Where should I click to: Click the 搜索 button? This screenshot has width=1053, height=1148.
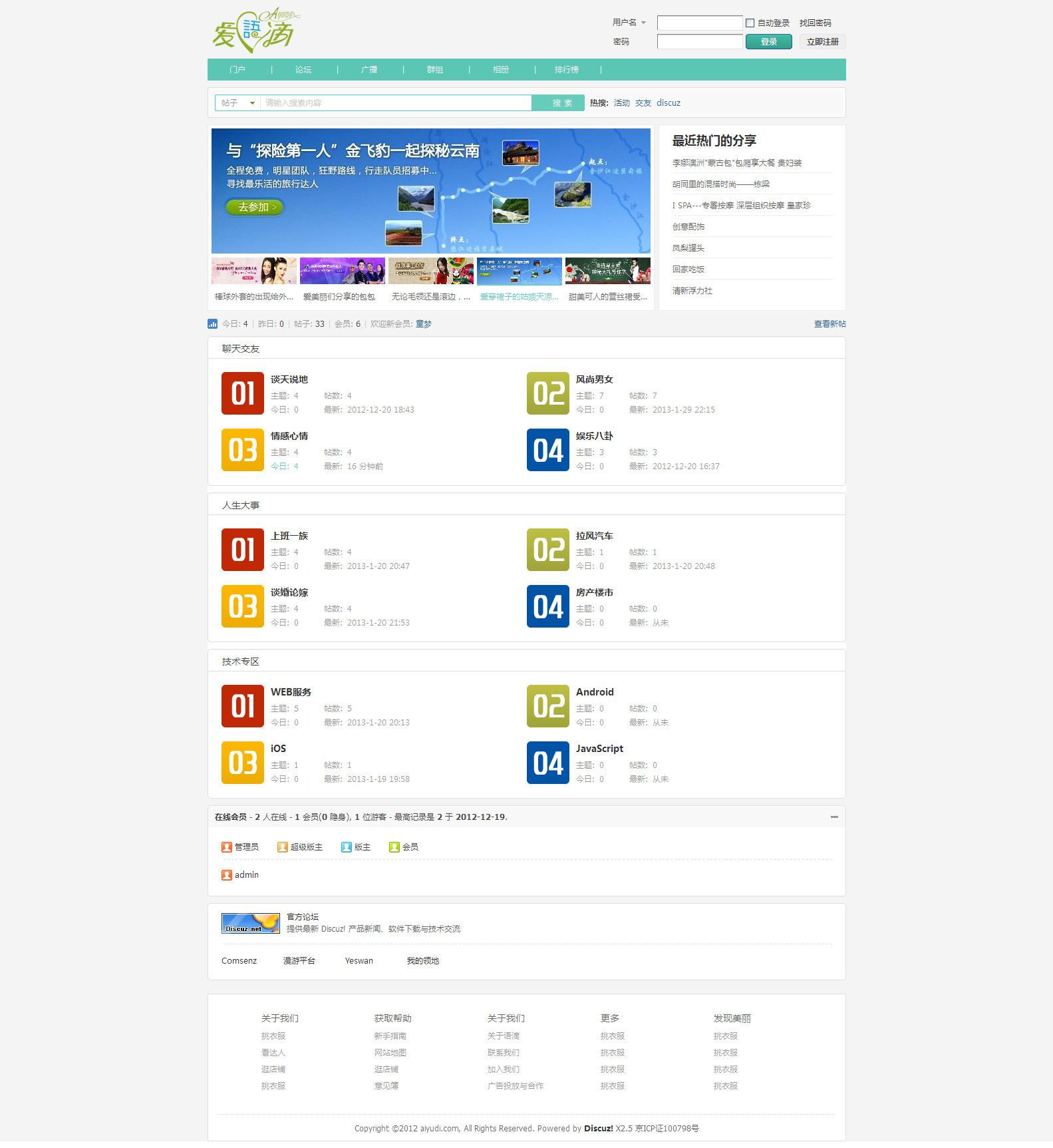pyautogui.click(x=558, y=103)
